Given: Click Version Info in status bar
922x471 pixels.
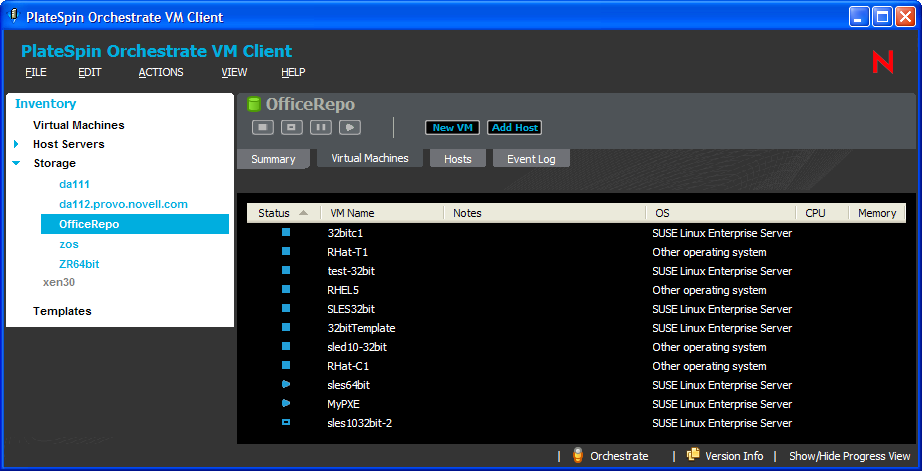Looking at the screenshot, I should tap(734, 456).
